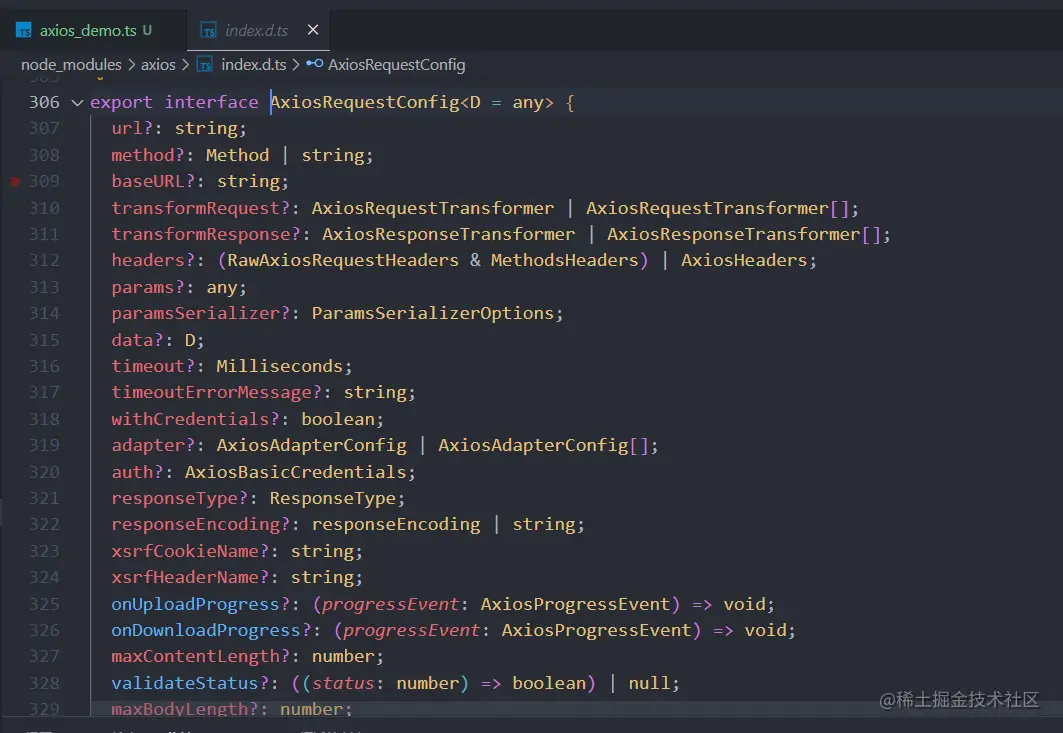The height and width of the screenshot is (733, 1063).
Task: Click index.d.ts in the breadcrumb path
Action: 254,64
